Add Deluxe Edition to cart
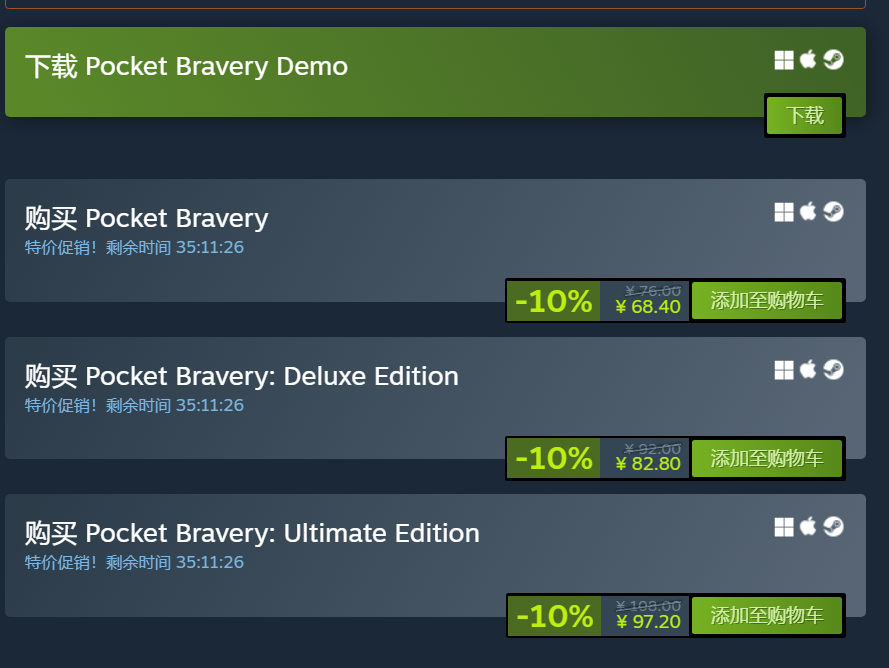 point(767,458)
